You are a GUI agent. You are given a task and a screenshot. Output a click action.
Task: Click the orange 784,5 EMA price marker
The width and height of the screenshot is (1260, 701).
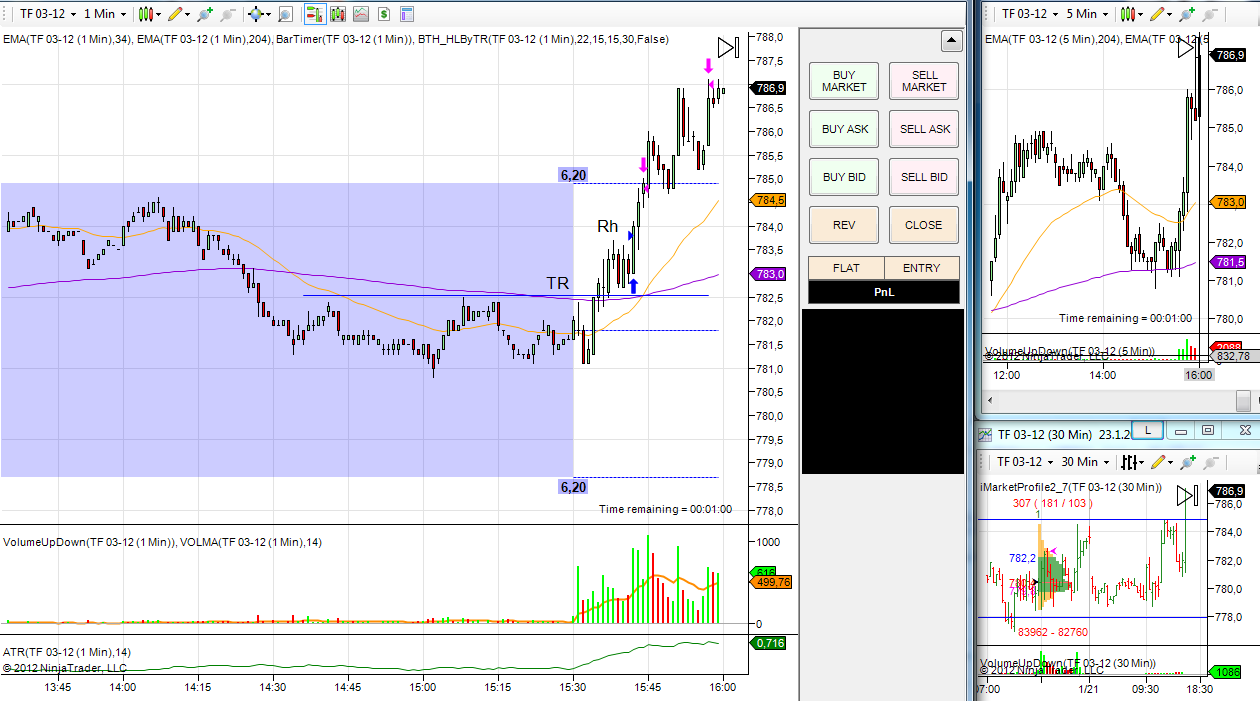768,200
